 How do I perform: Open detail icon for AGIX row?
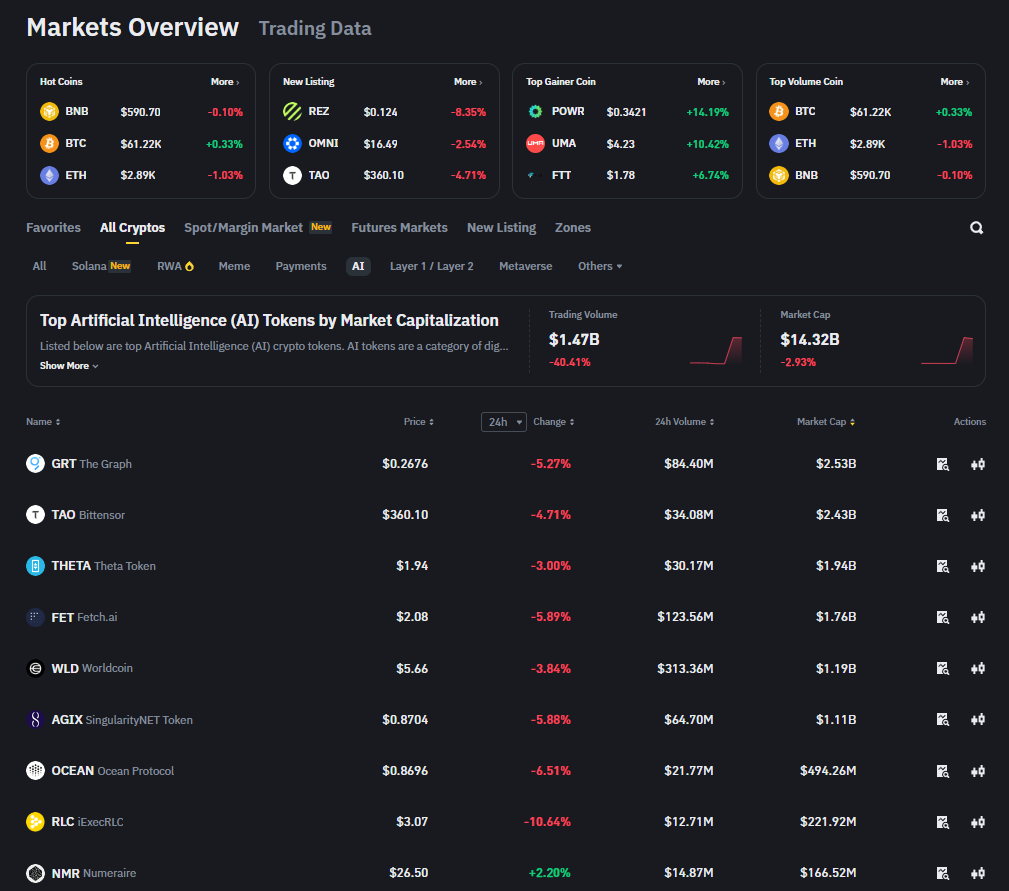pos(943,719)
